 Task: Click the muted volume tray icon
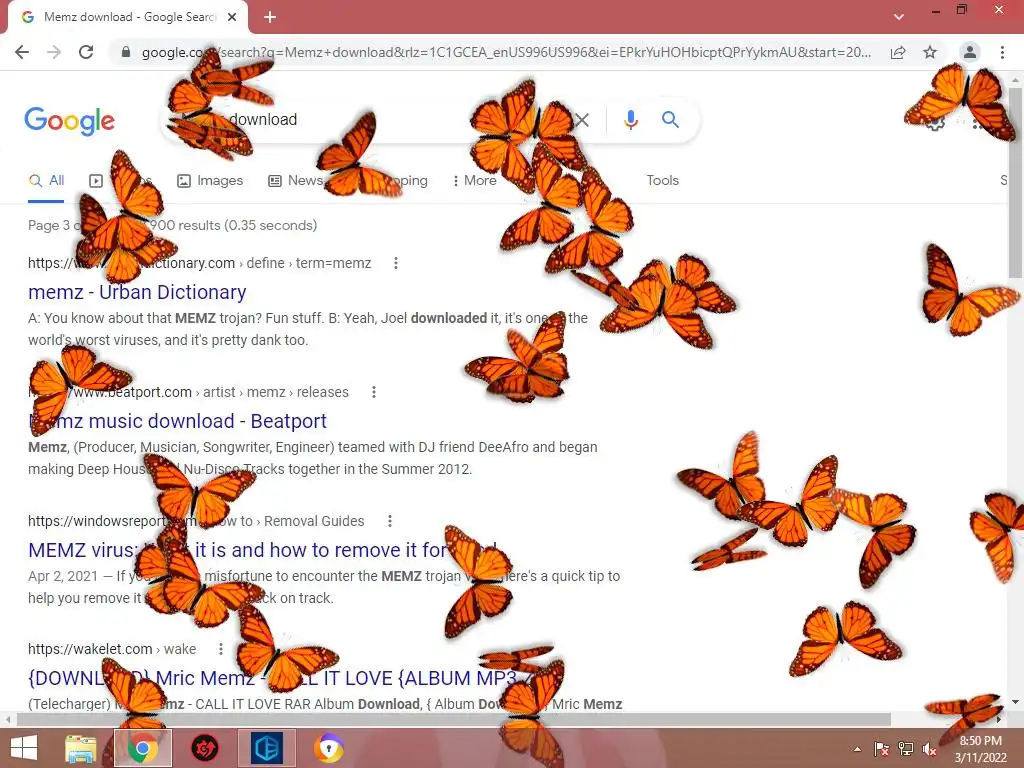[929, 749]
